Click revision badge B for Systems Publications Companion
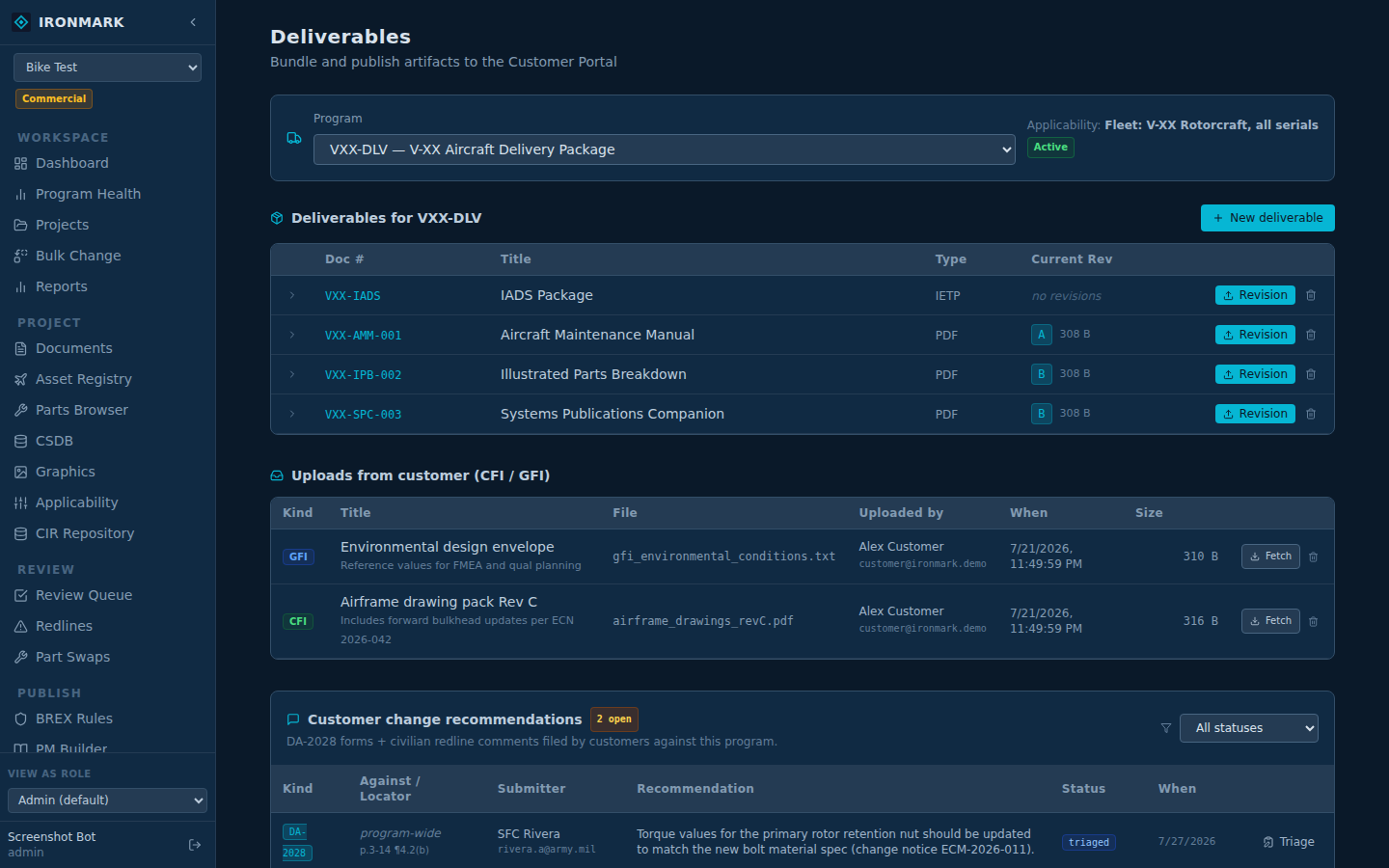 1042,414
